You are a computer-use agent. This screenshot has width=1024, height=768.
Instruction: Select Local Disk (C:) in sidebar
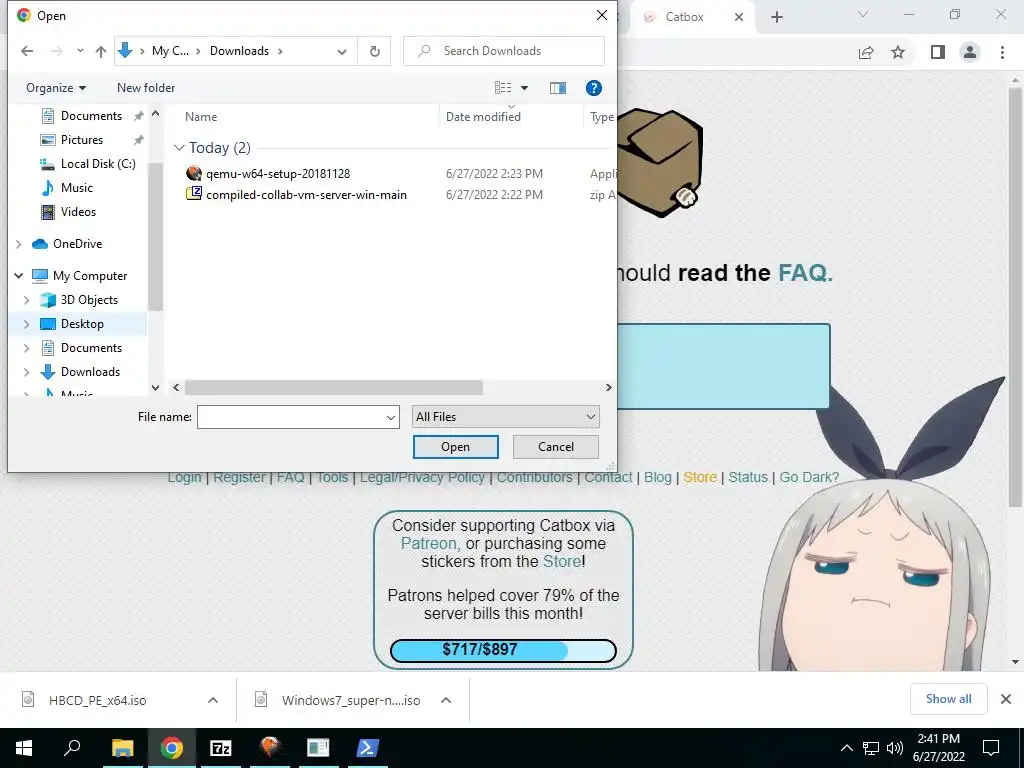pos(98,164)
